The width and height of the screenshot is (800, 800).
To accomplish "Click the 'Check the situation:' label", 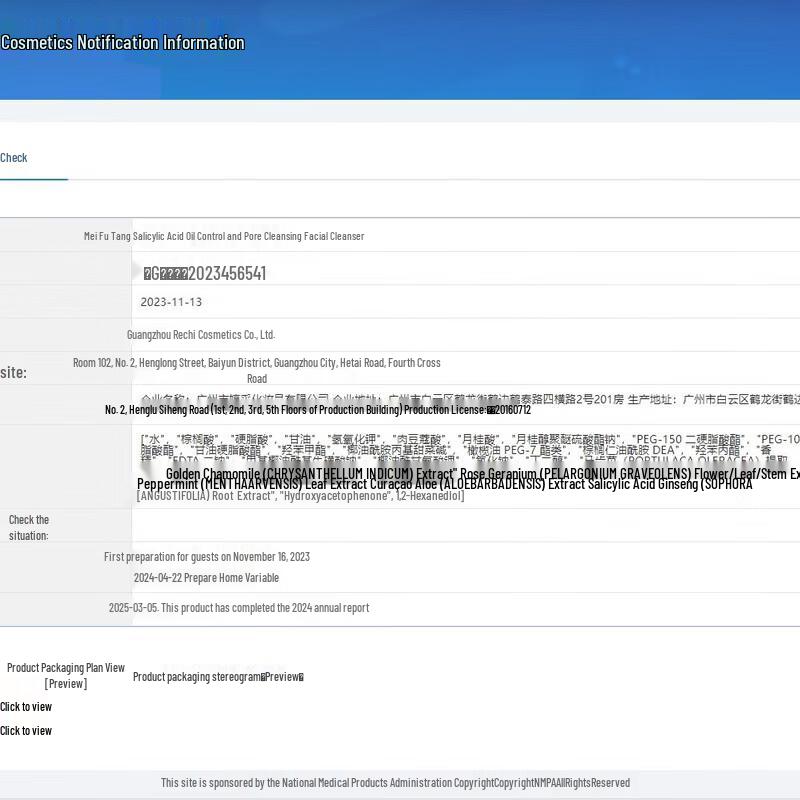I will coord(29,528).
